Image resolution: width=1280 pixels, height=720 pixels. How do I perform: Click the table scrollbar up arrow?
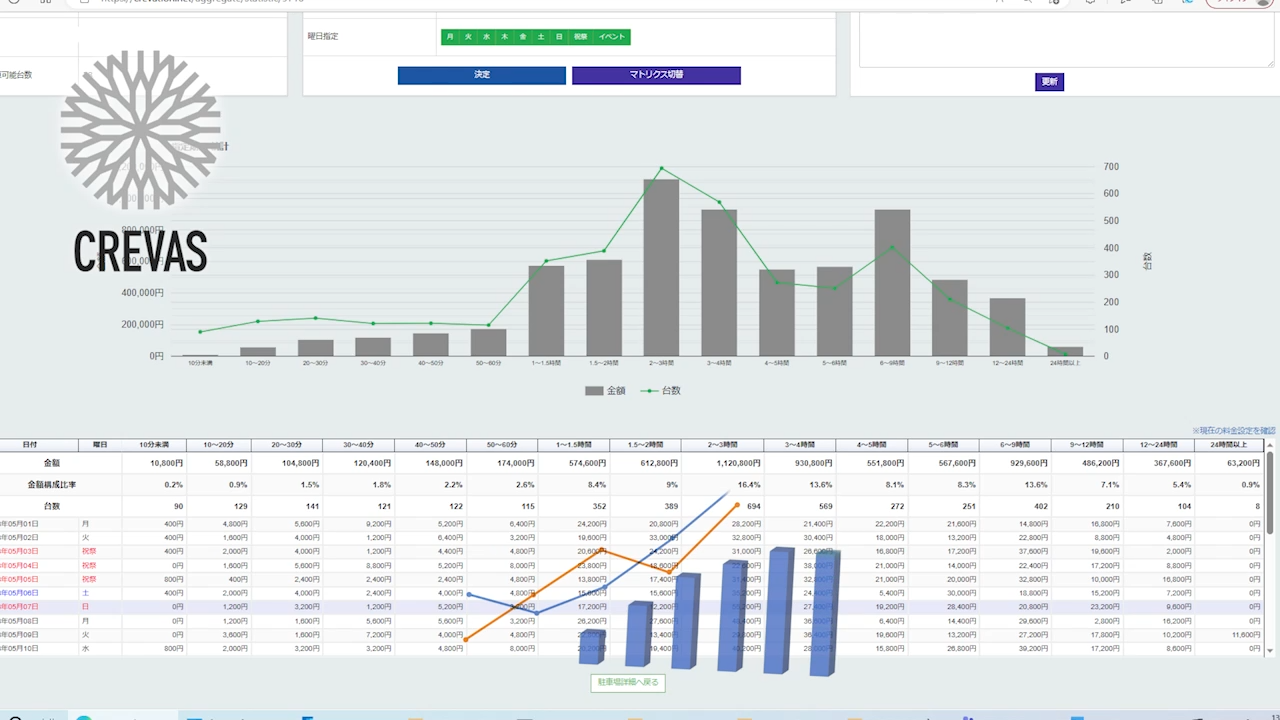tap(1271, 445)
